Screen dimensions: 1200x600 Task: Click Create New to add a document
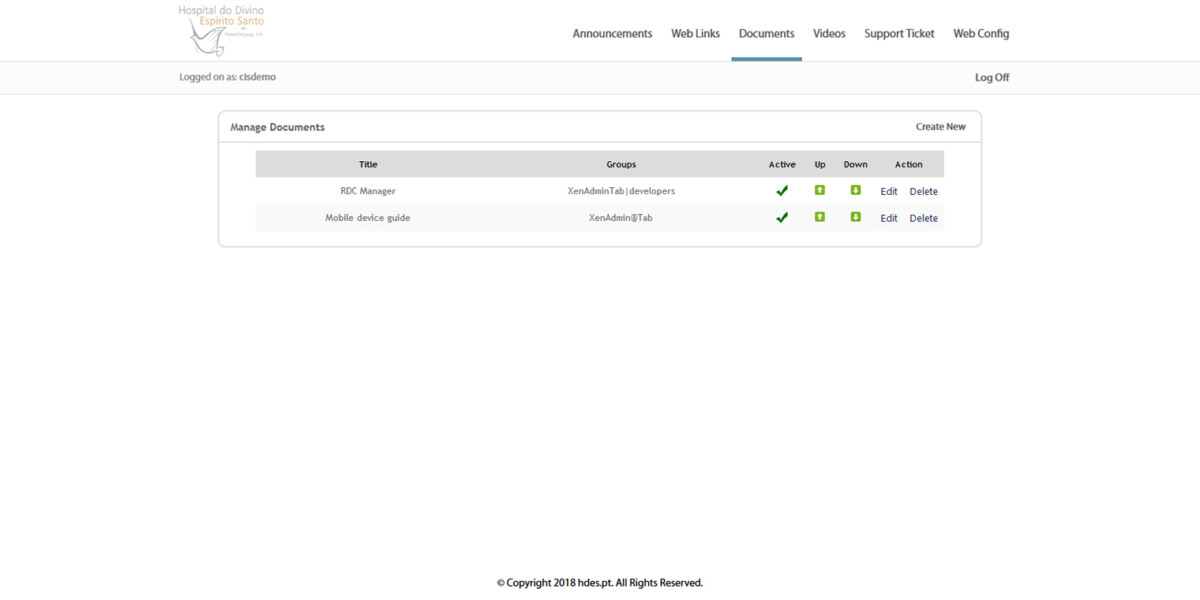coord(940,126)
